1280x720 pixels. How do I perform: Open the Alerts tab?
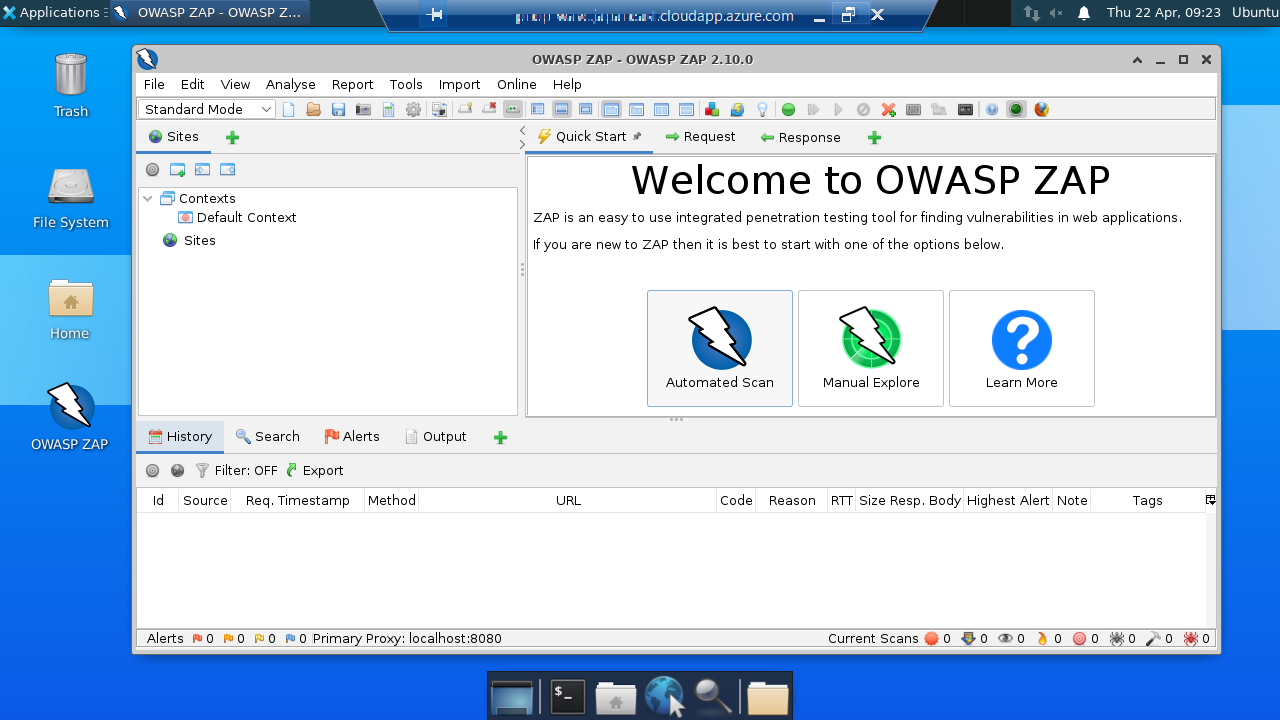[x=352, y=437]
